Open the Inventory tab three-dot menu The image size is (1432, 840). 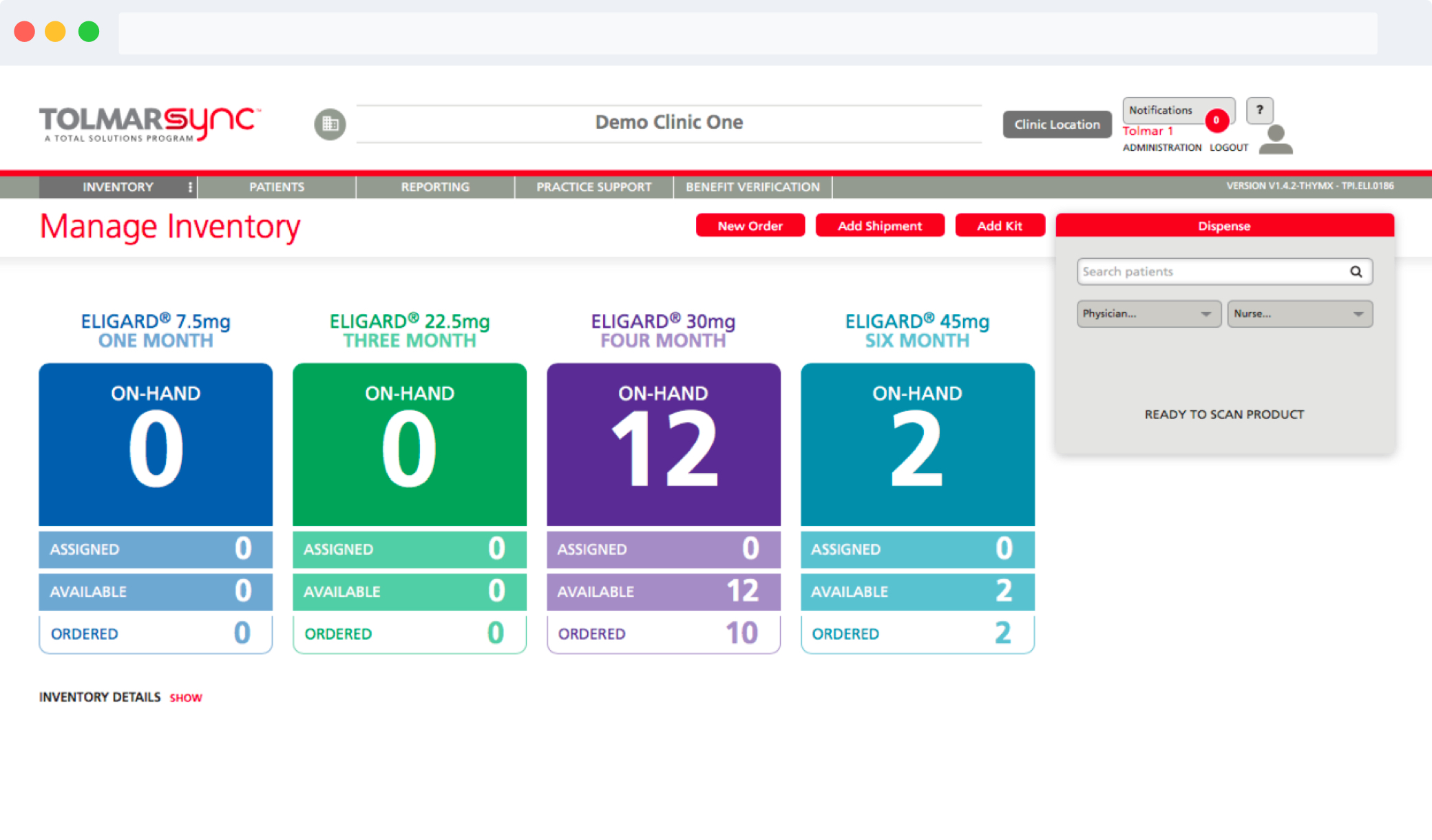tap(190, 187)
